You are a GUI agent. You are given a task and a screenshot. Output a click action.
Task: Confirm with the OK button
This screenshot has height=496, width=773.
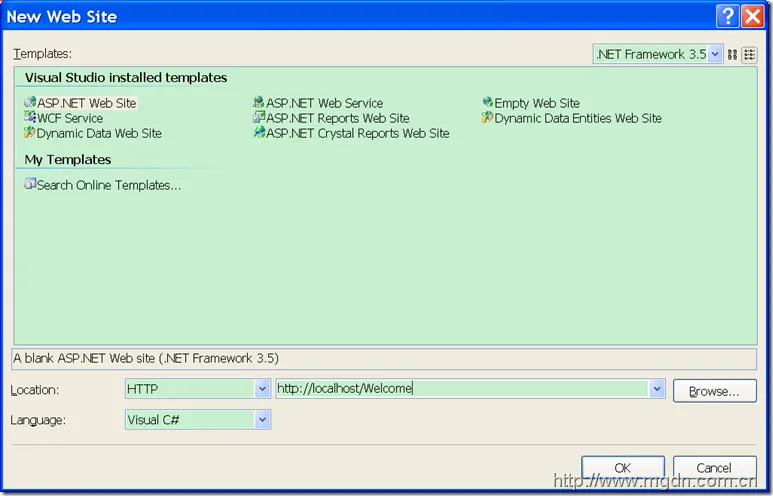(x=623, y=467)
